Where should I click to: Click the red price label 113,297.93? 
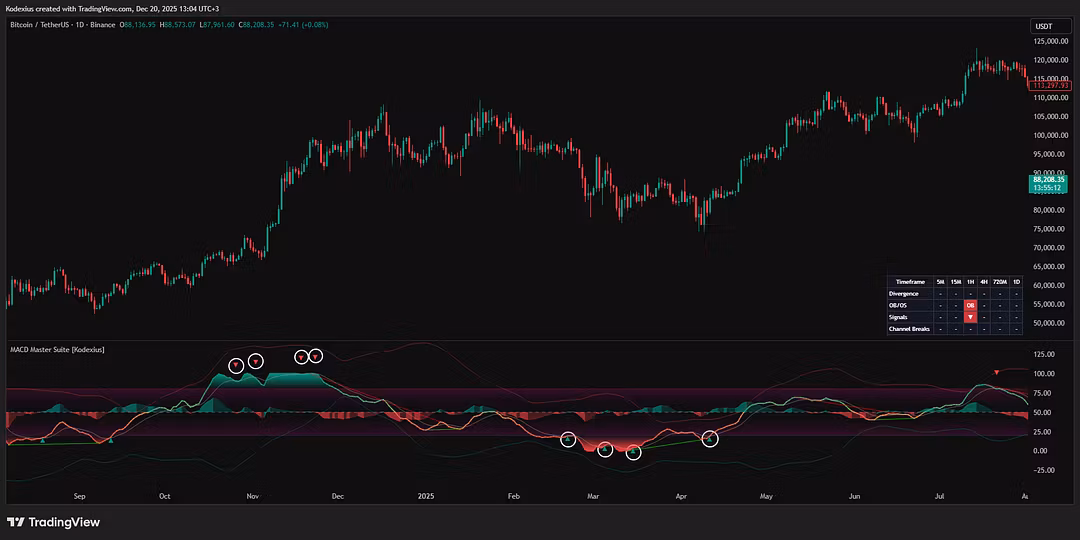(1054, 86)
